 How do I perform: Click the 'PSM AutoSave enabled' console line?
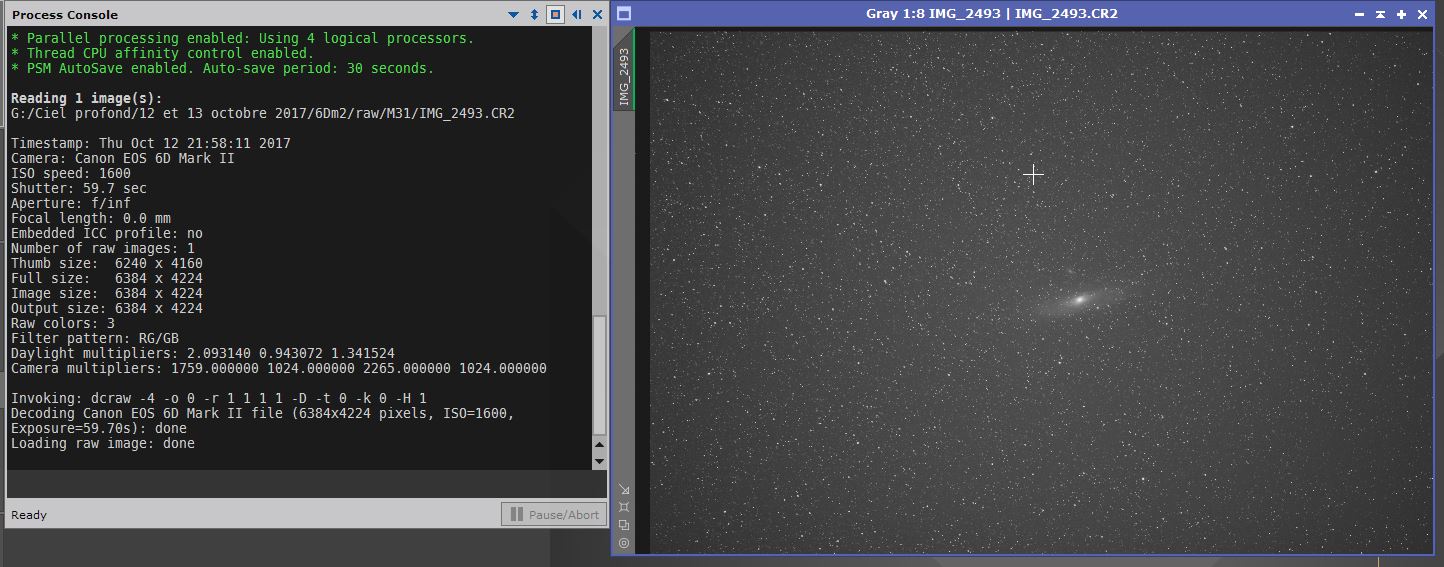tap(222, 68)
